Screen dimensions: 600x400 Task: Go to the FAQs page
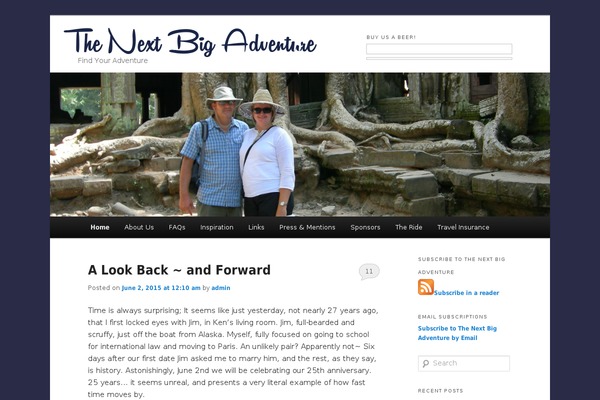(177, 227)
